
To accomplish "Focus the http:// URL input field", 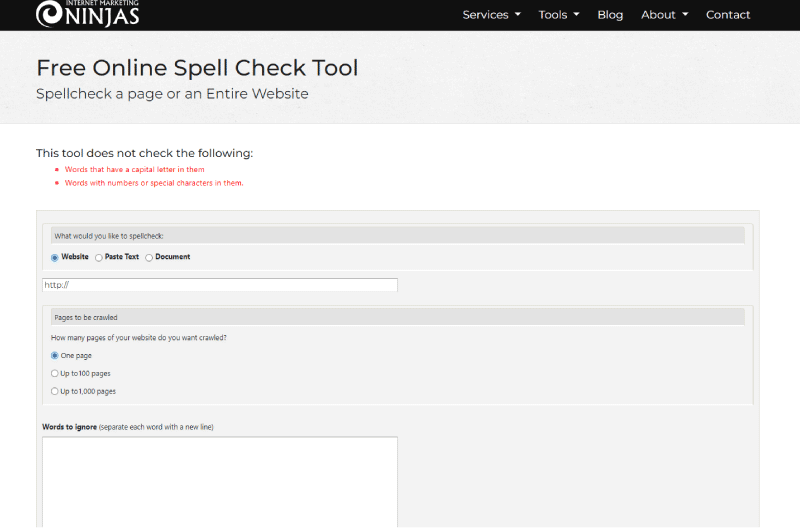I will point(219,285).
